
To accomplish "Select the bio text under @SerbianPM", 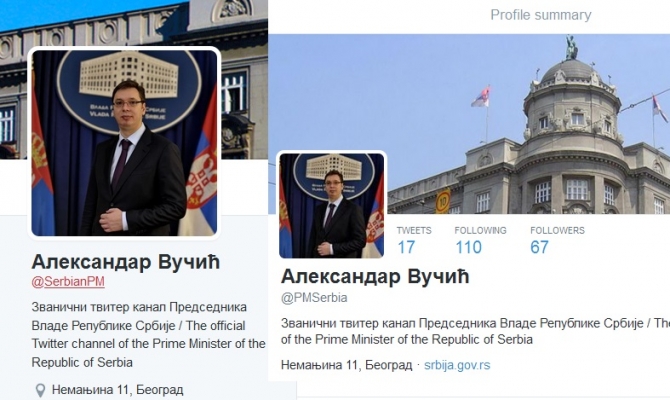I will pyautogui.click(x=148, y=335).
